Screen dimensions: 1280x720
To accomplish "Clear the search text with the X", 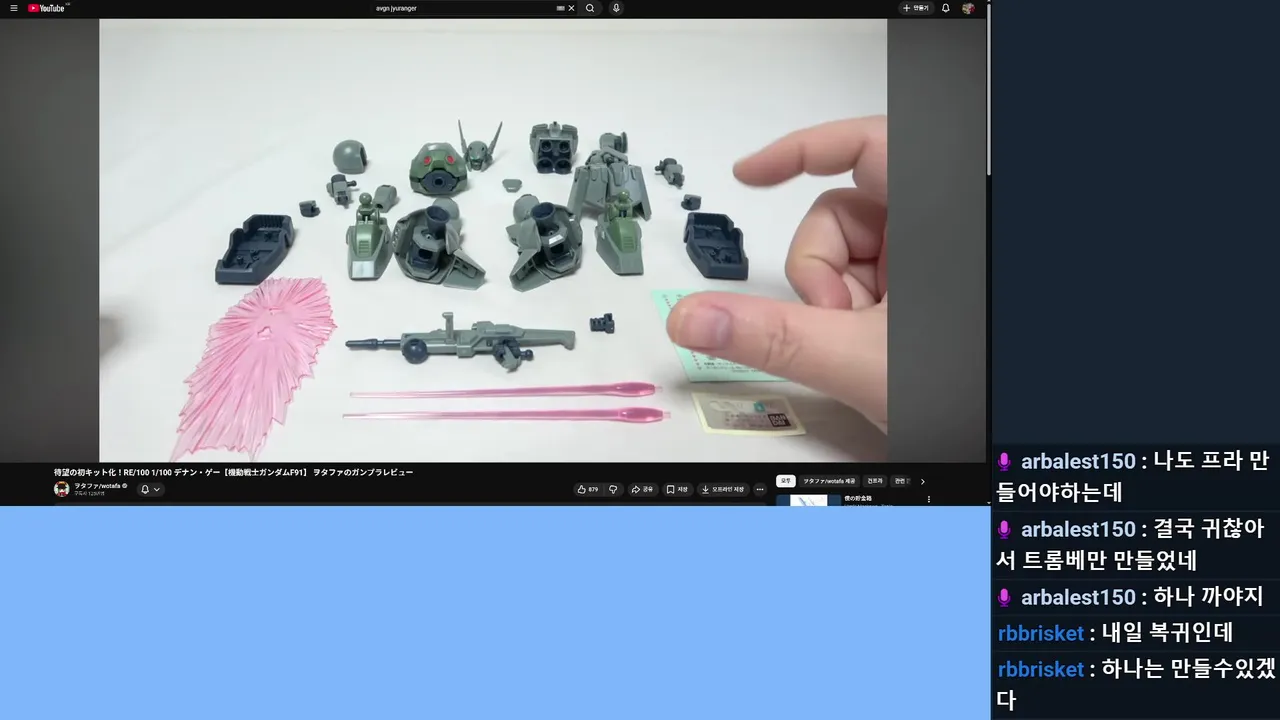I will [x=571, y=8].
